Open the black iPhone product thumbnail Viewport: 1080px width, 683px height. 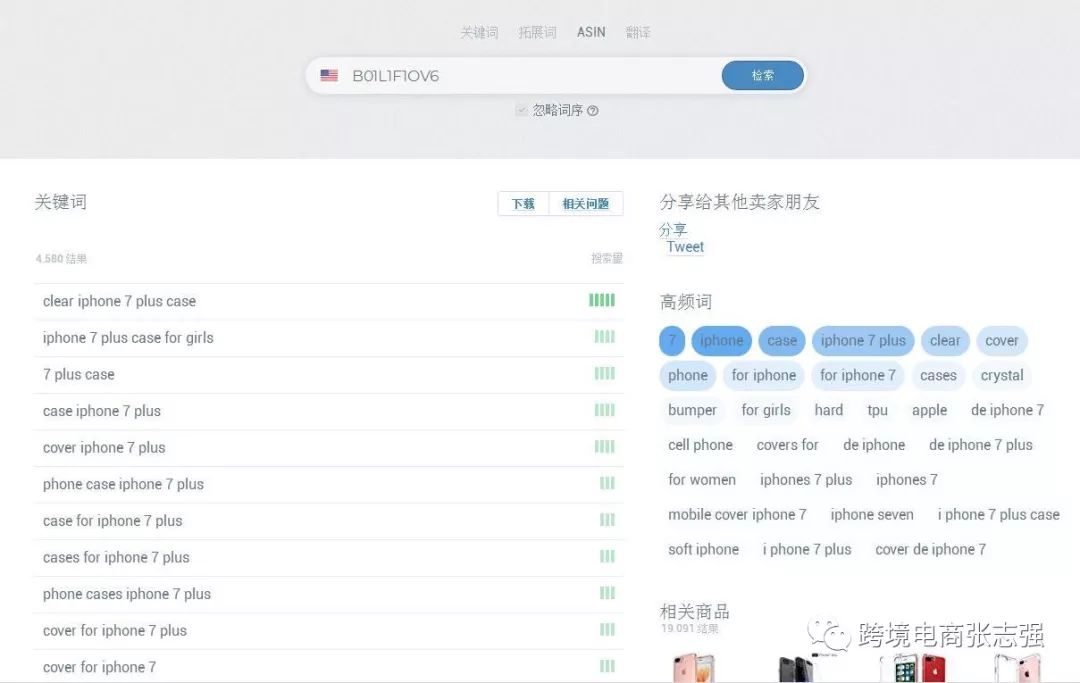pos(798,668)
